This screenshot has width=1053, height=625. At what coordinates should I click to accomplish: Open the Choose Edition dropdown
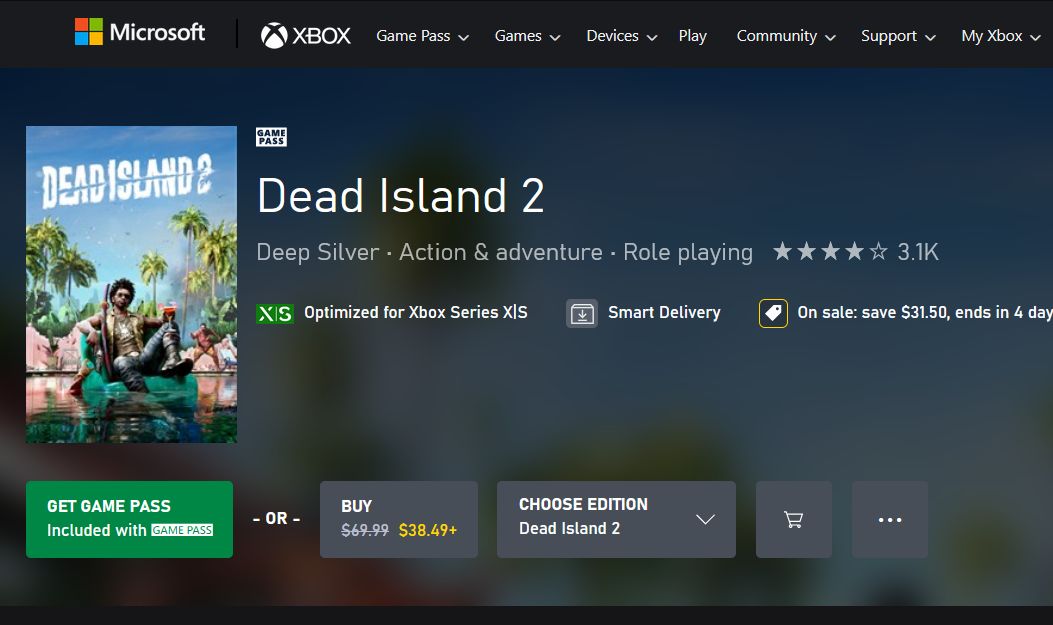click(616, 519)
